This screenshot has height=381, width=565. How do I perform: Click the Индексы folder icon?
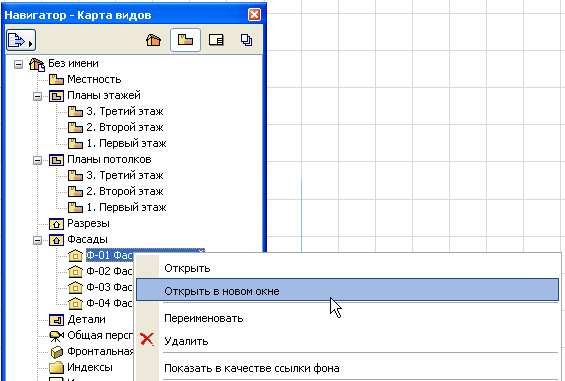coord(56,368)
